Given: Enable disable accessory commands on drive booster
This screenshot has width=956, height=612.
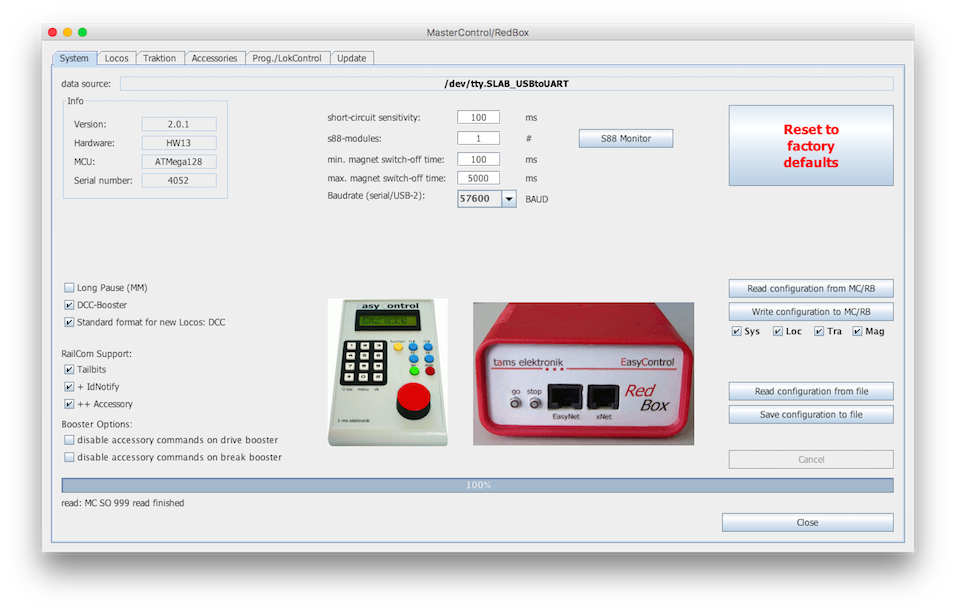Looking at the screenshot, I should click(x=69, y=440).
